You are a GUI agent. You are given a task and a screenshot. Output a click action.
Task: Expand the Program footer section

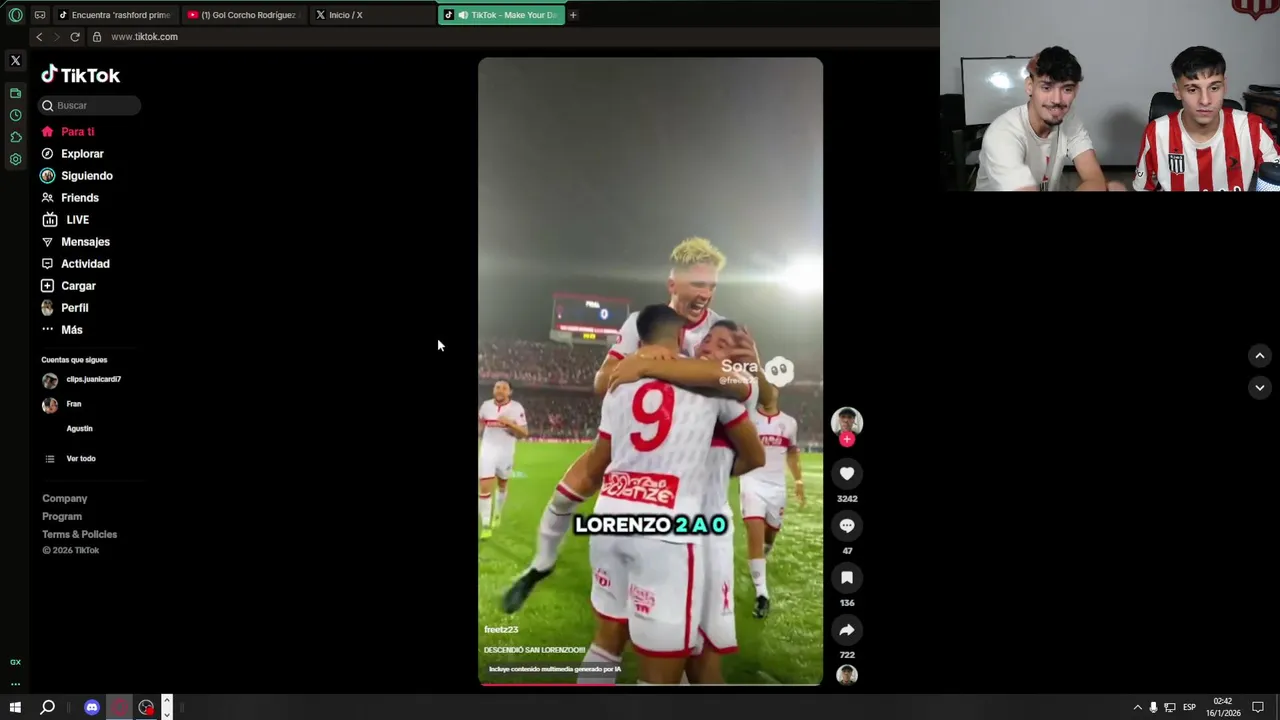coord(62,516)
